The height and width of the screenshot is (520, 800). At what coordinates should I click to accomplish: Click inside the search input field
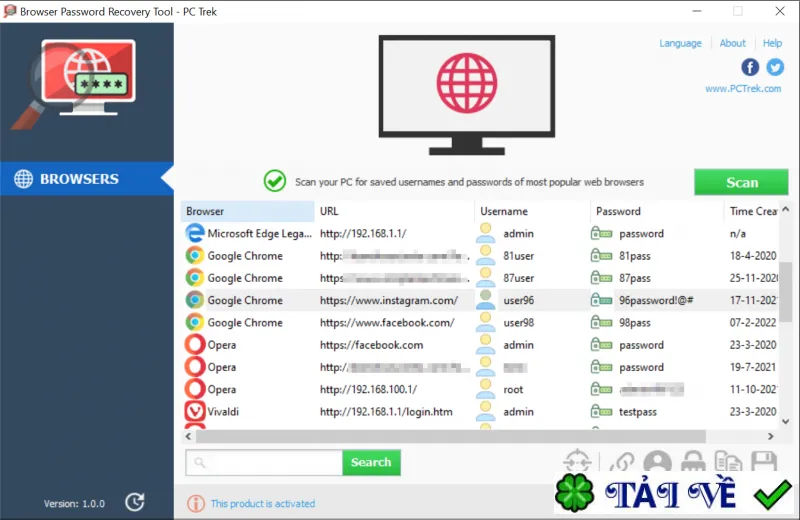click(x=264, y=462)
